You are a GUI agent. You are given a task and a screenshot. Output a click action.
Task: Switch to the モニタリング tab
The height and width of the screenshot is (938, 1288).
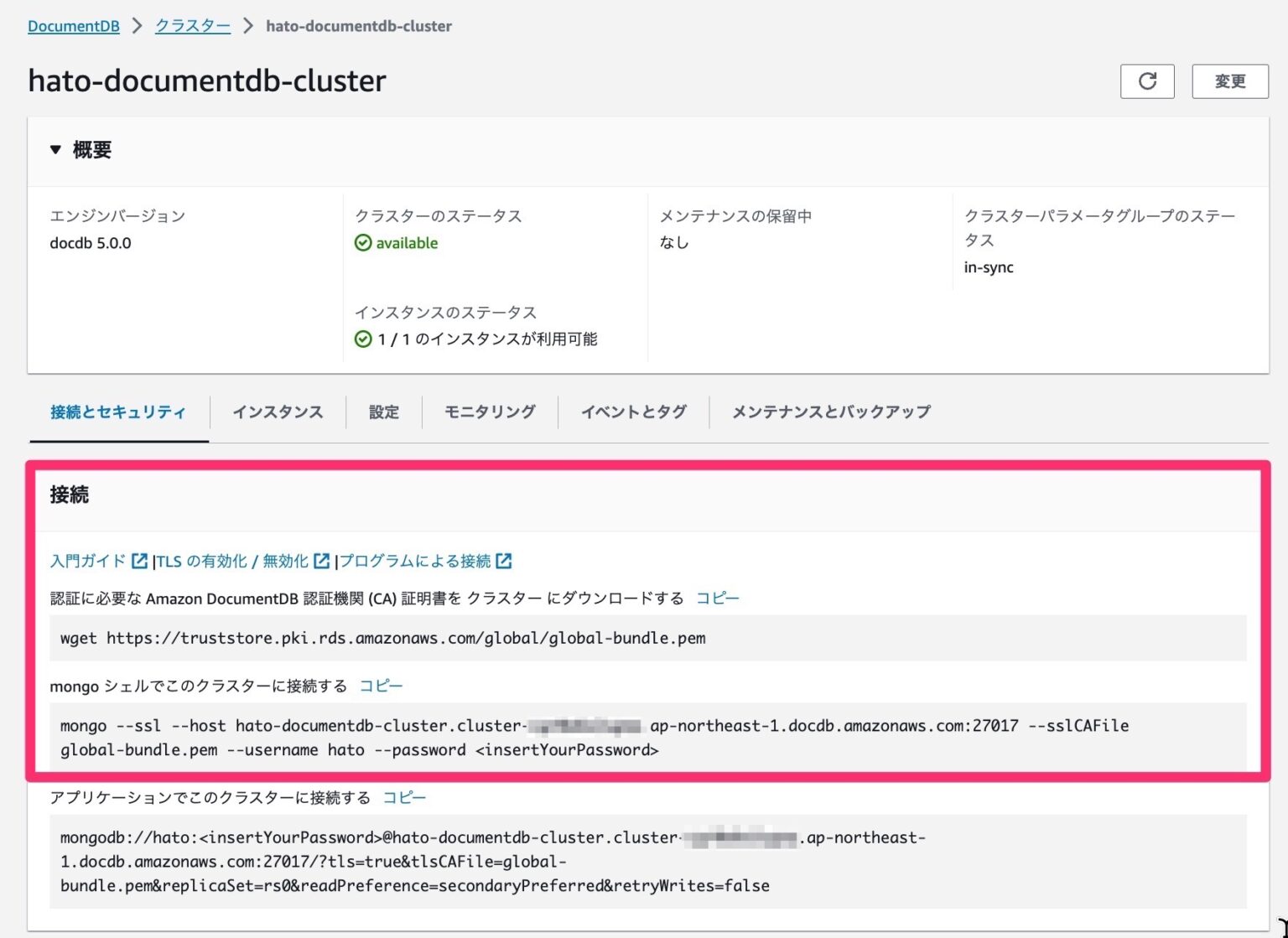point(490,412)
